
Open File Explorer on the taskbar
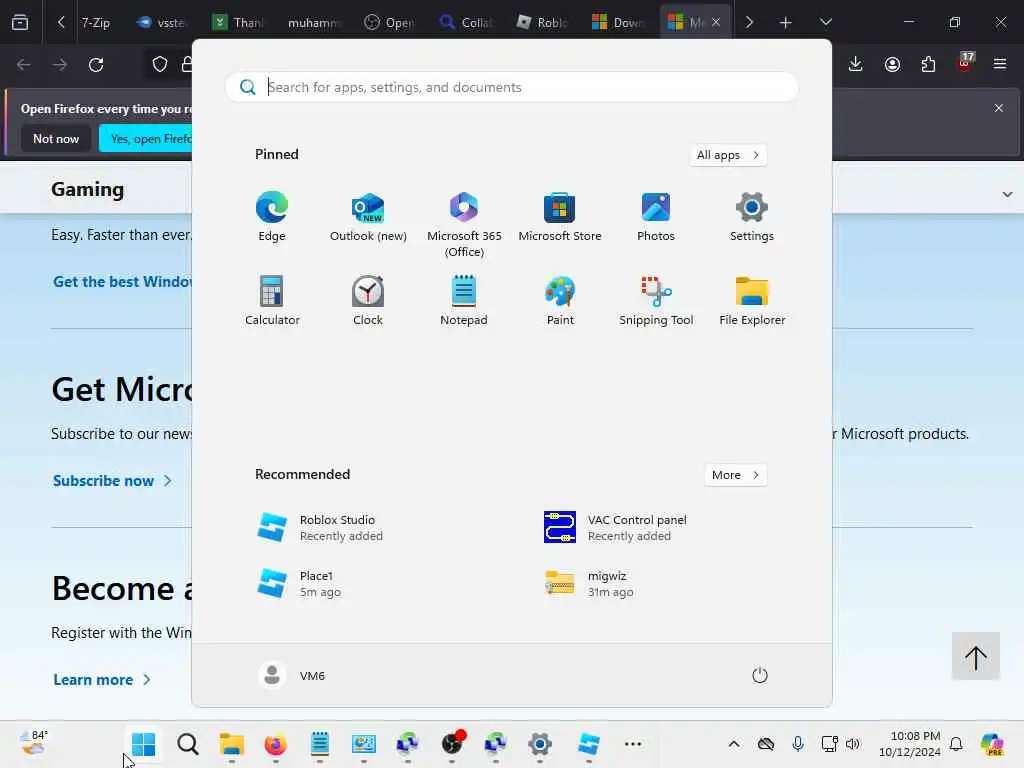tap(231, 744)
